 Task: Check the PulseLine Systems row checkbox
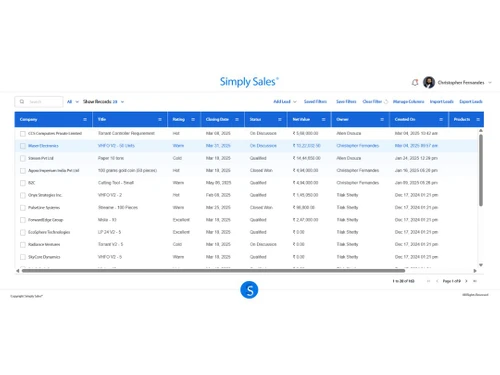[23, 208]
